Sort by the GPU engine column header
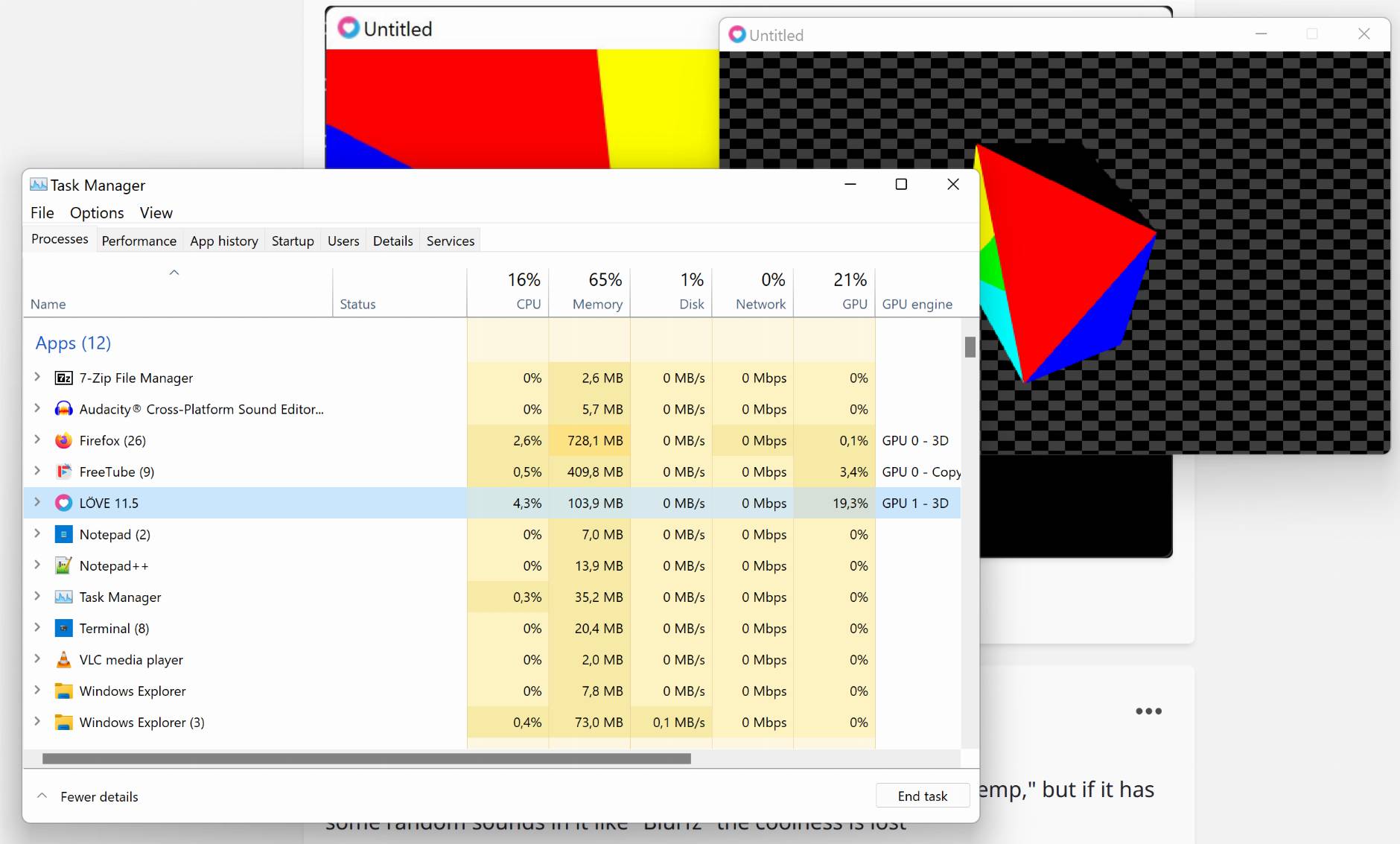 [x=917, y=304]
